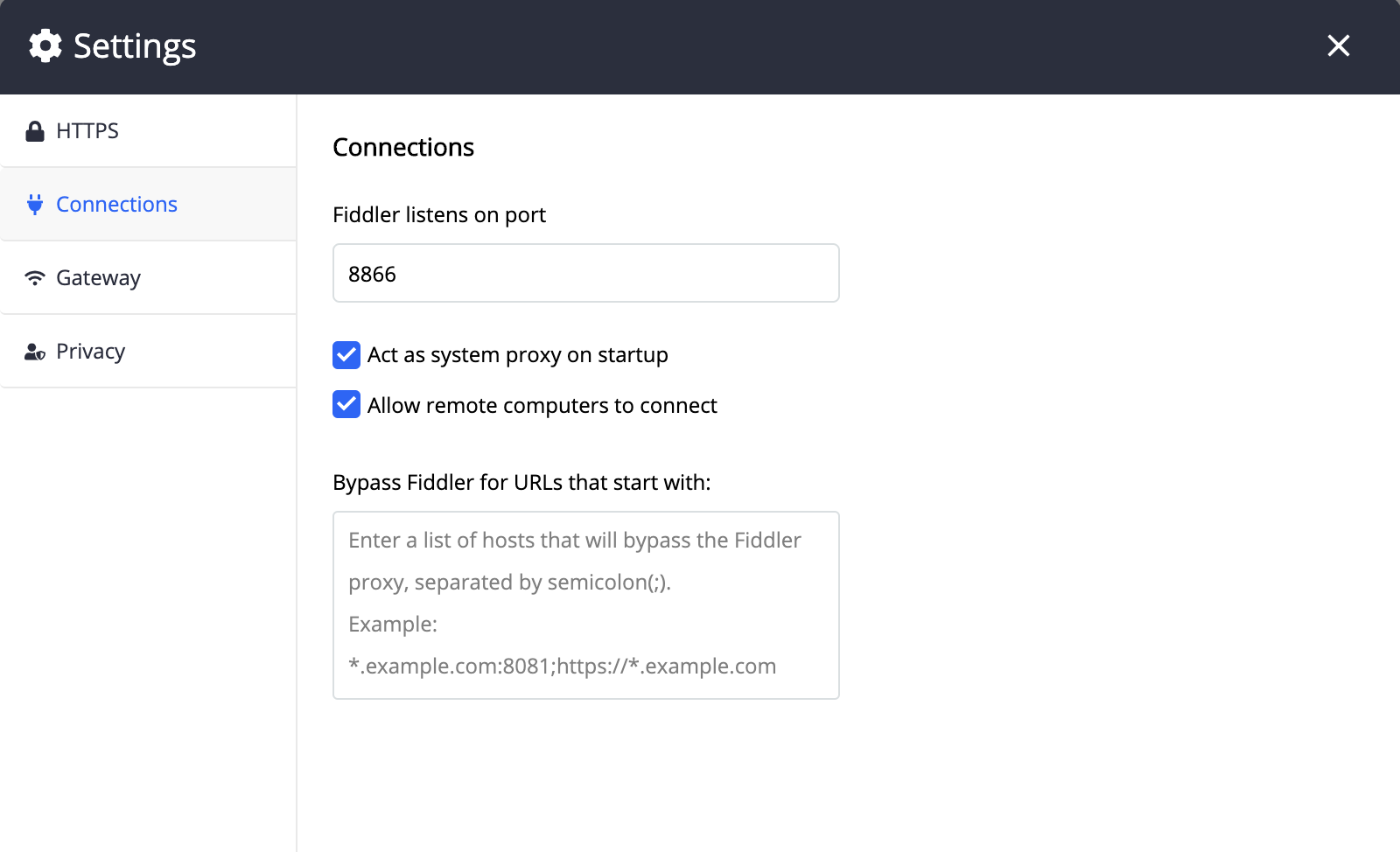Open the Privacy settings panel
Image resolution: width=1400 pixels, height=852 pixels.
pyautogui.click(x=90, y=351)
